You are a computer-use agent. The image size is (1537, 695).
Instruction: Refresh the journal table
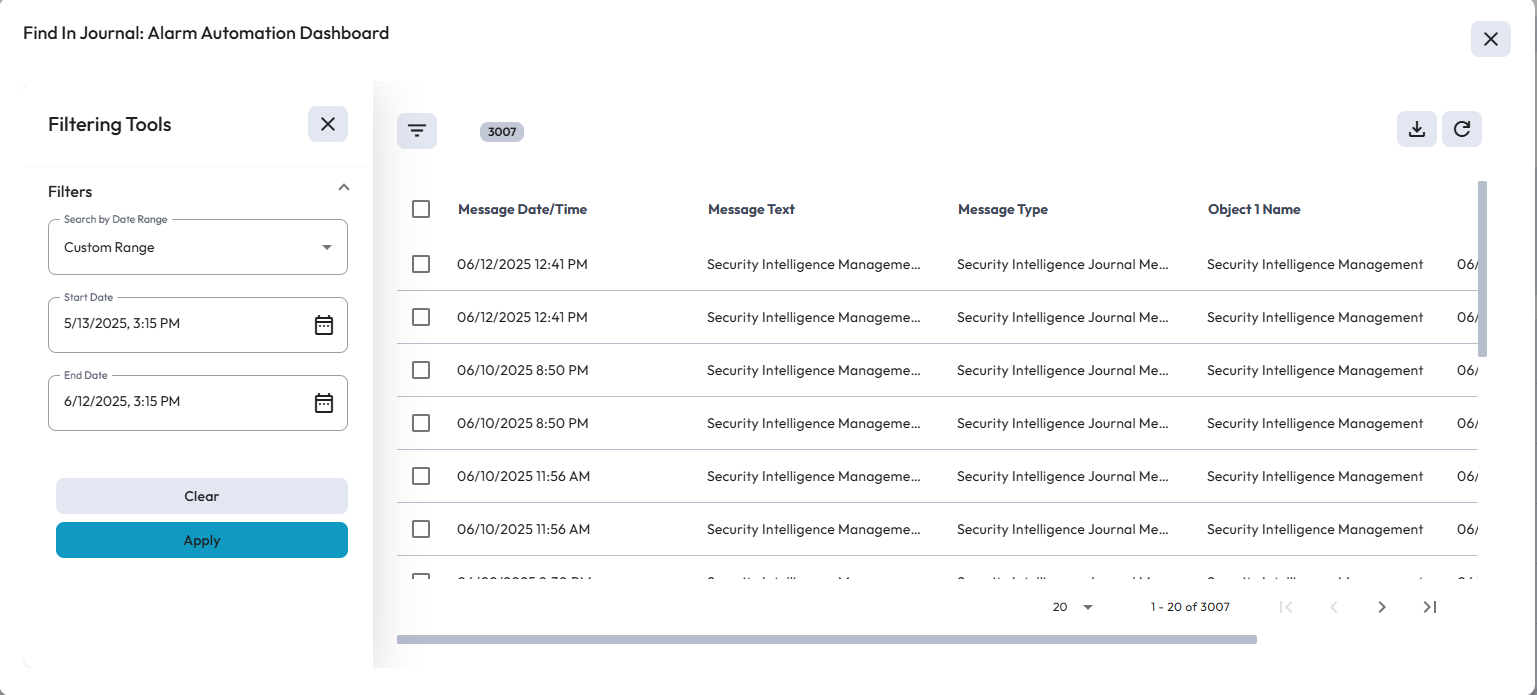1461,129
